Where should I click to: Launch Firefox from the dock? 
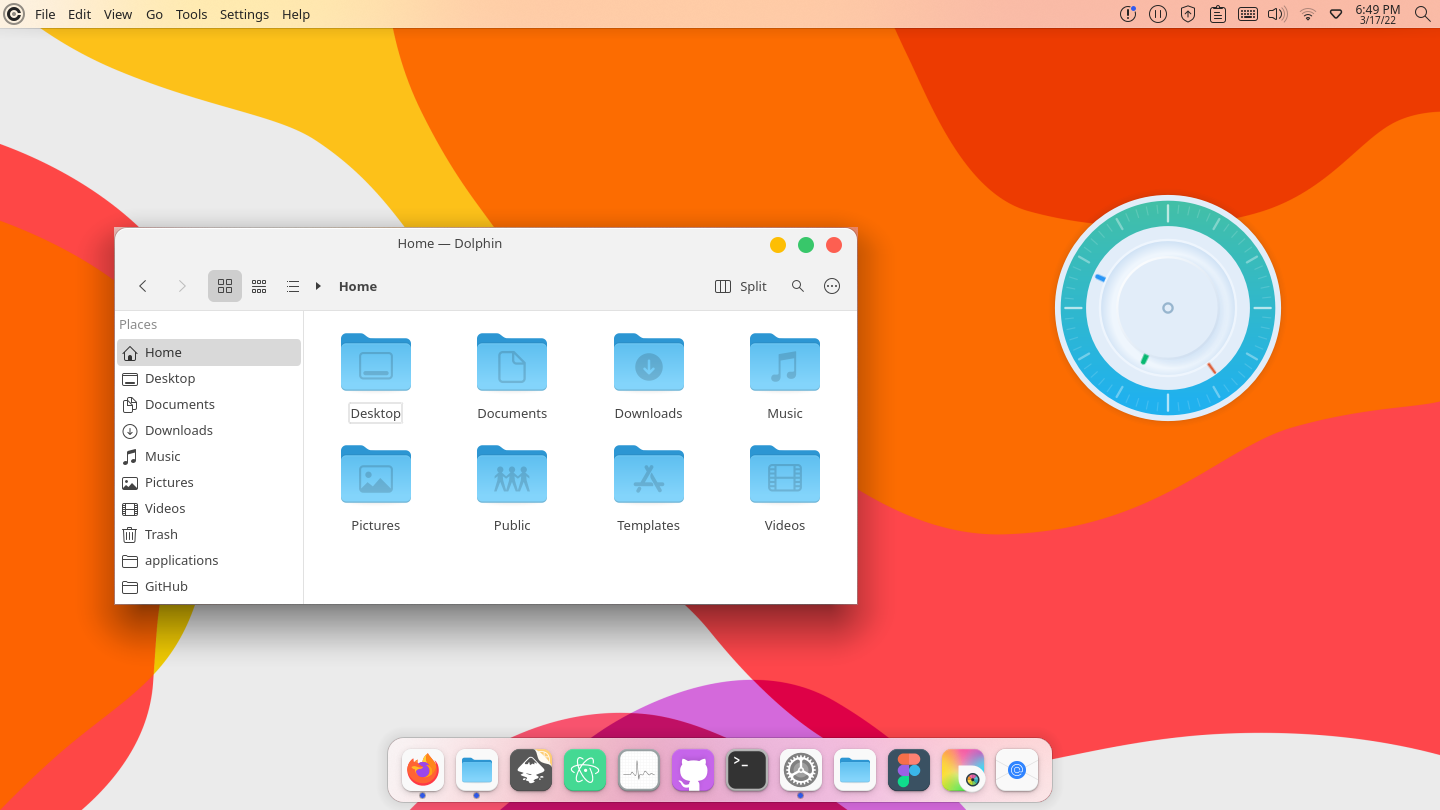point(423,771)
